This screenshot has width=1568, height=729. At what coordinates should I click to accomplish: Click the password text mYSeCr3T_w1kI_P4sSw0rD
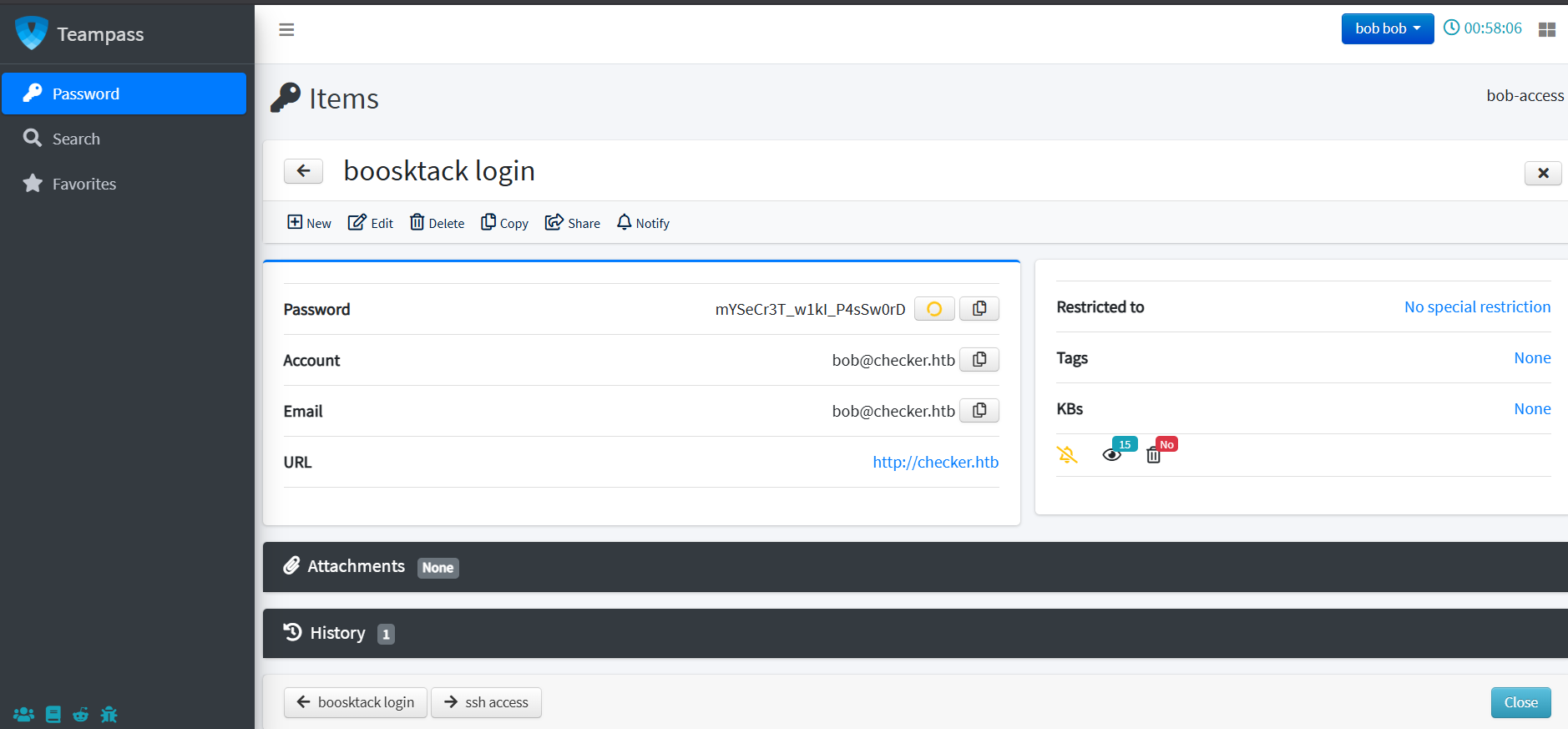point(810,309)
